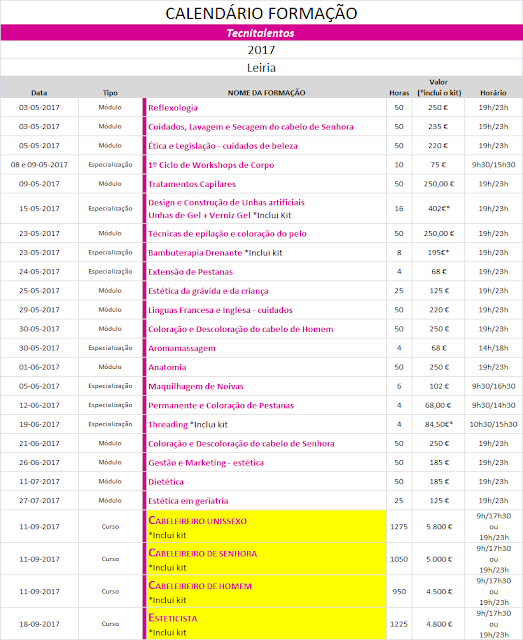This screenshot has height=640, width=523.
Task: Select Bambuterapia Drenante course name
Action: (195, 253)
